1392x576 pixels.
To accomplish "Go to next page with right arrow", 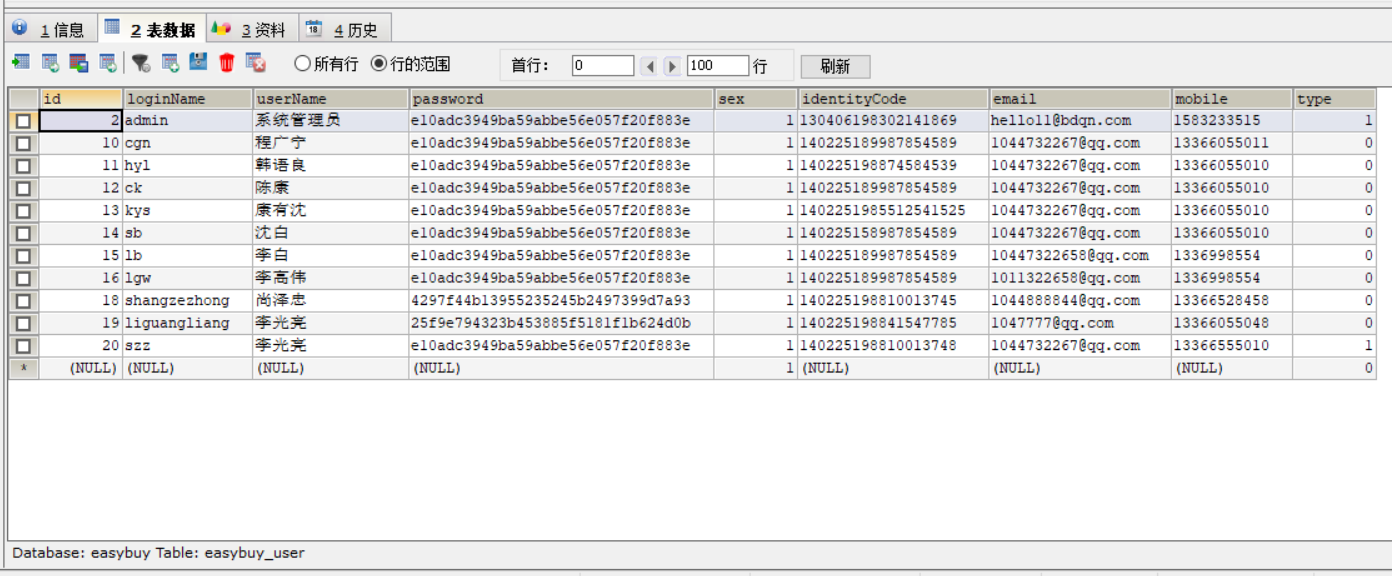I will click(672, 66).
